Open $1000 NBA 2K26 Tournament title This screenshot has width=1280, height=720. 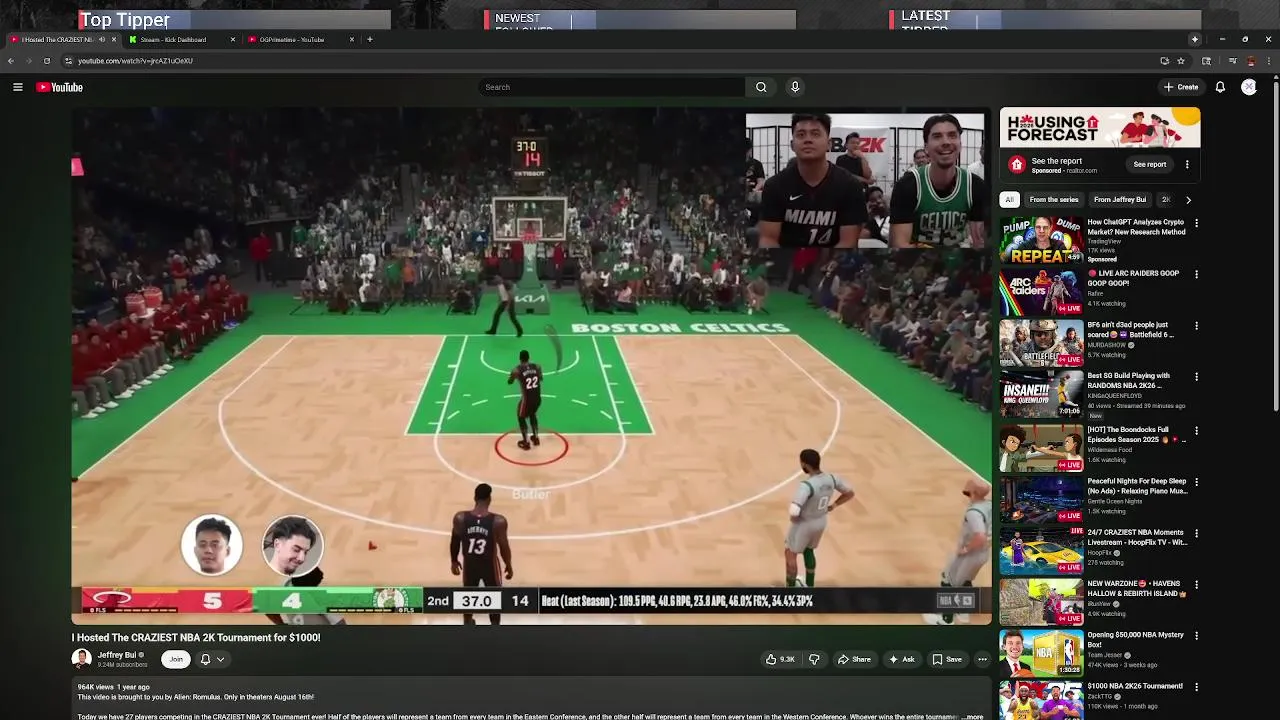pyautogui.click(x=1135, y=686)
